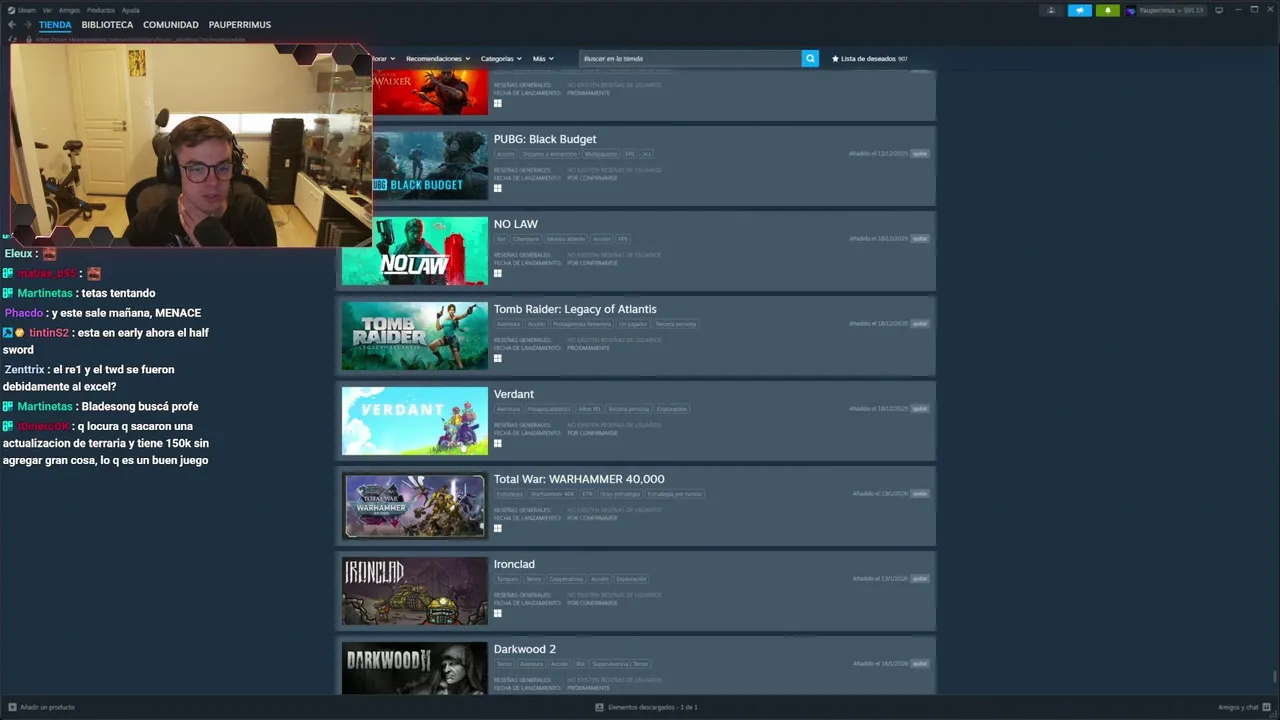Click quitar for PUBG: Black Budget
Screen dimensions: 1280x720
coord(920,154)
